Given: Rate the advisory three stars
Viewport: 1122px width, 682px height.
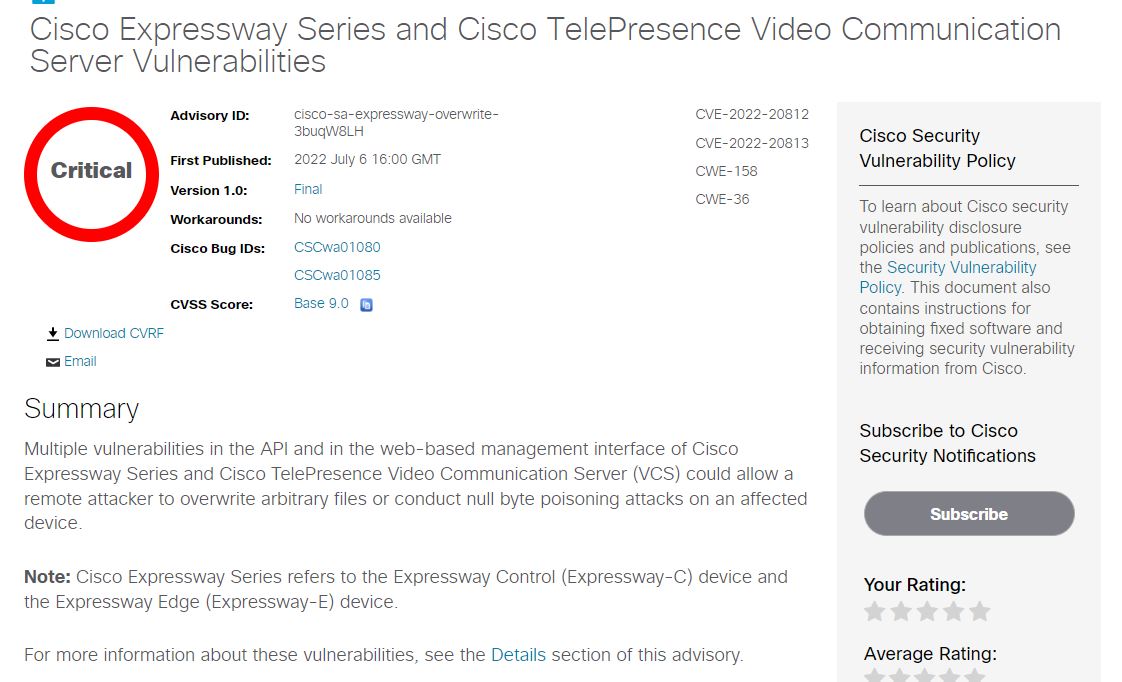Looking at the screenshot, I should coord(927,611).
